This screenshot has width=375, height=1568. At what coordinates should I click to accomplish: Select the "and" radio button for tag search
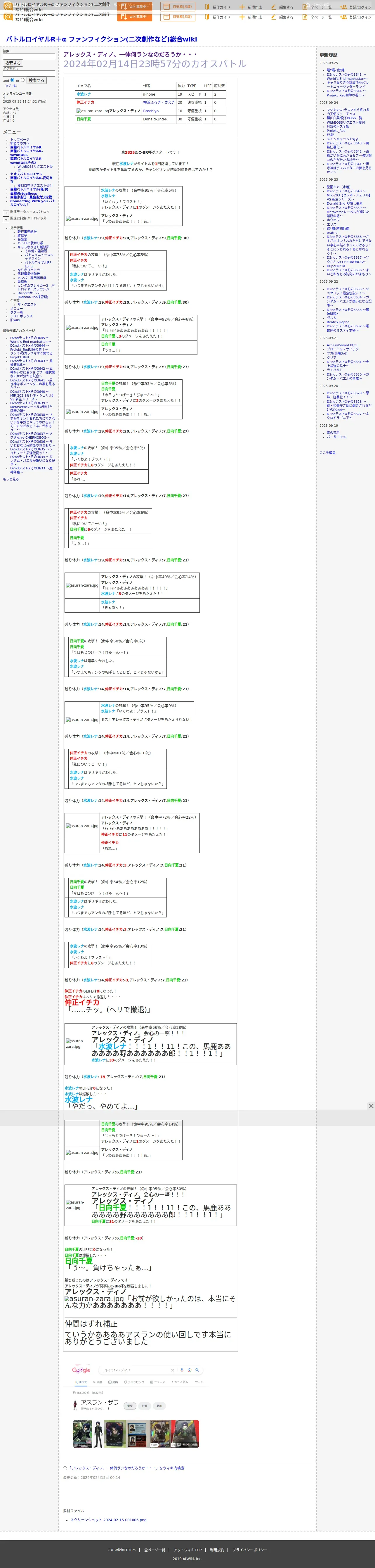(12, 80)
